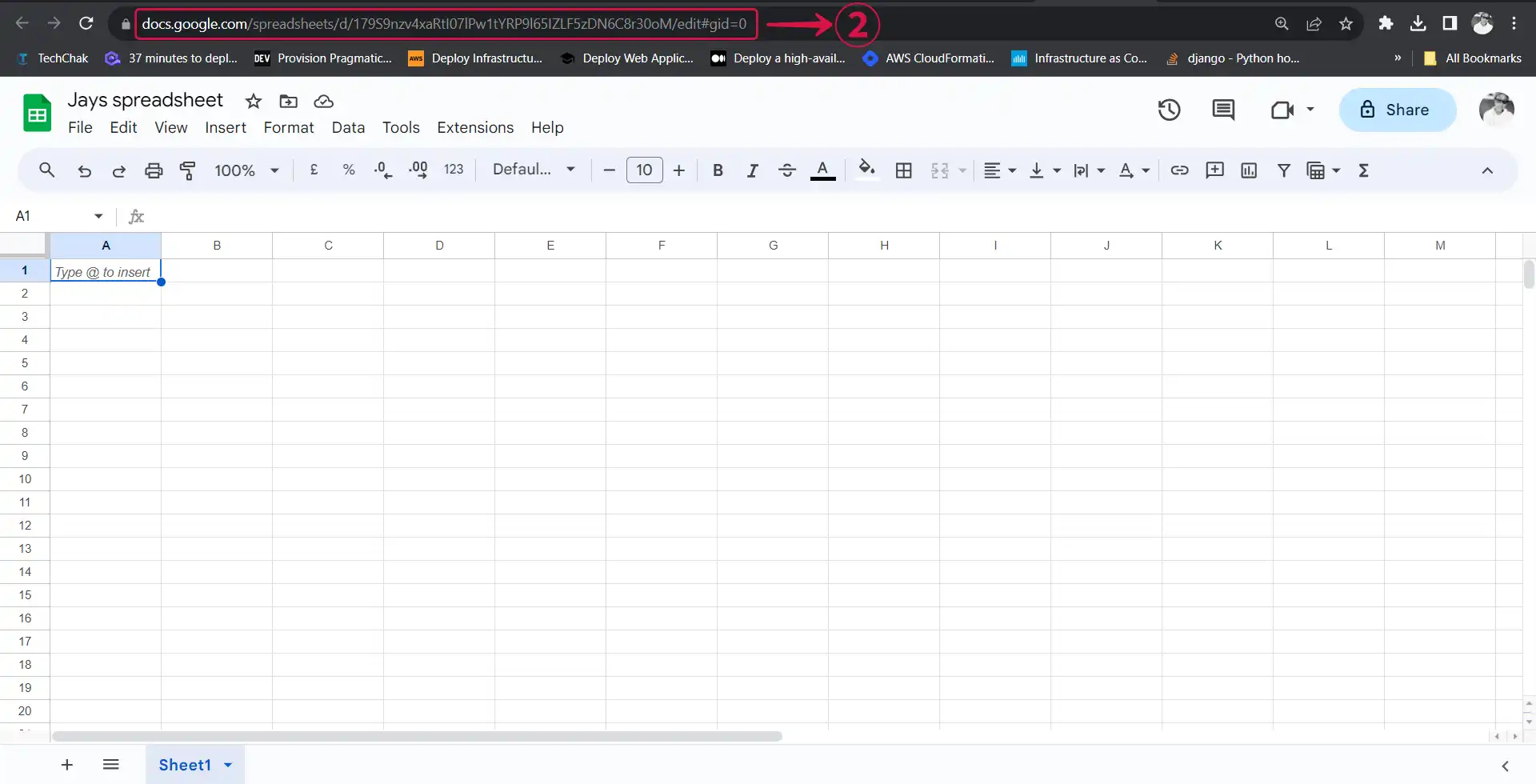Toggle Bold formatting
The height and width of the screenshot is (784, 1536).
pyautogui.click(x=718, y=170)
